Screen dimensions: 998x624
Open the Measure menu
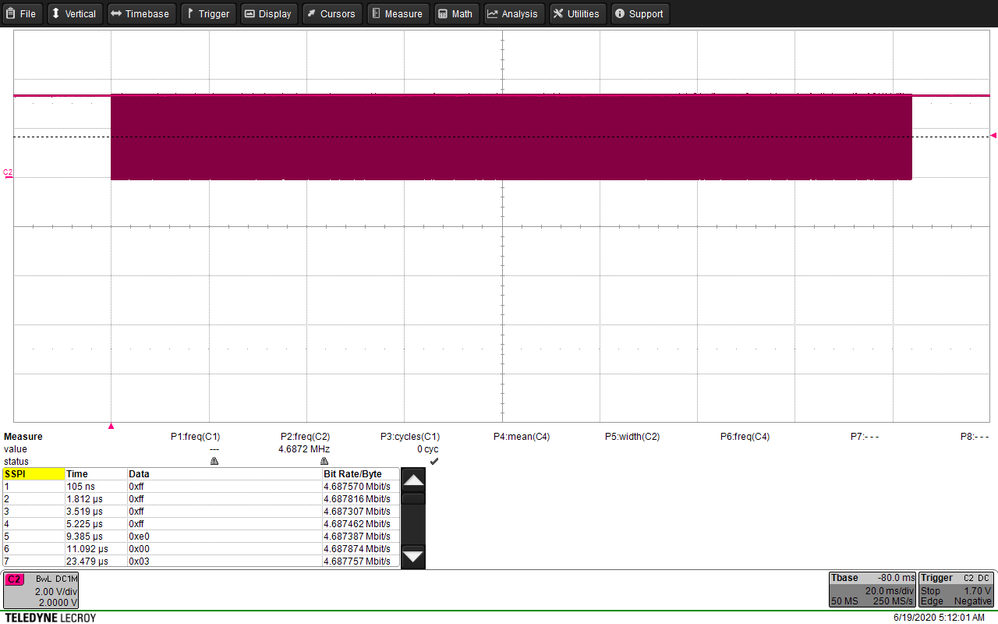pyautogui.click(x=398, y=13)
